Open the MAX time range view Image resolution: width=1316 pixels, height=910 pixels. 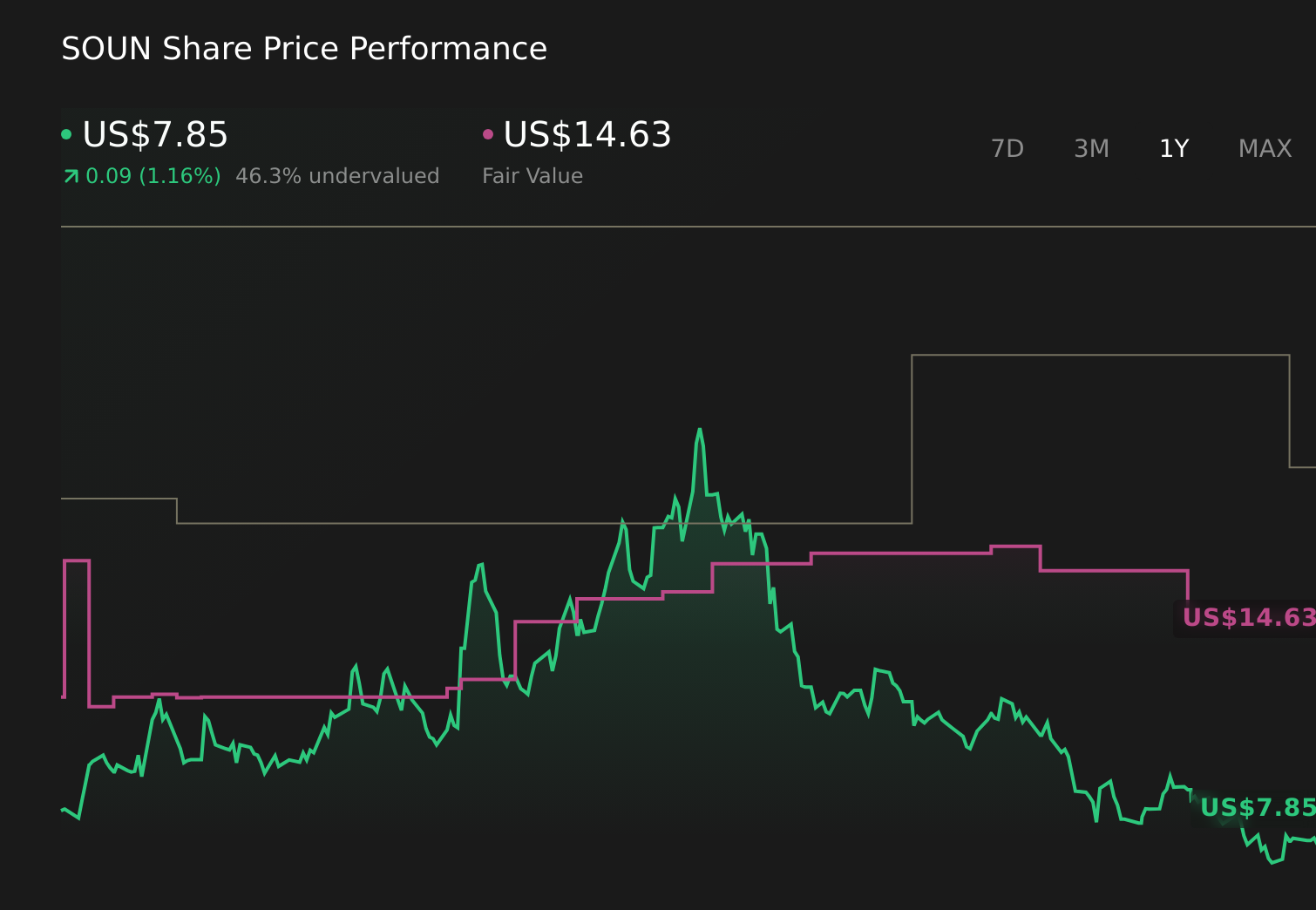(x=1264, y=148)
